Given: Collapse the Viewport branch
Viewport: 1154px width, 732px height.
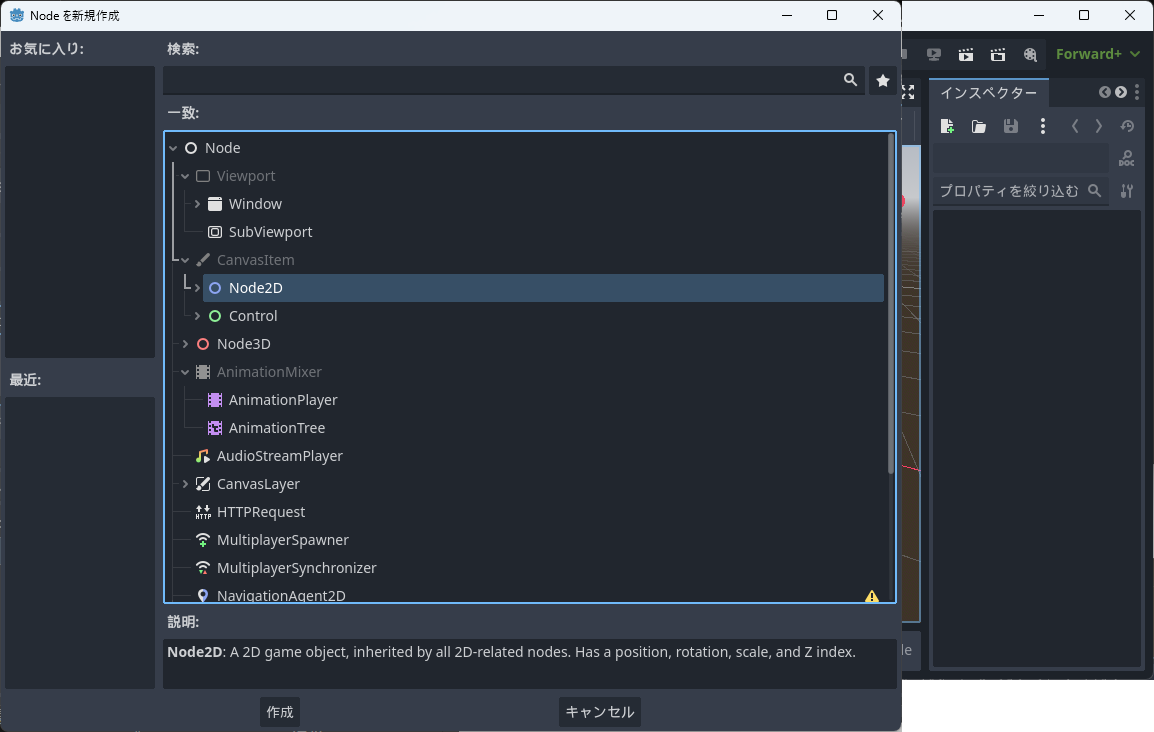Looking at the screenshot, I should (x=184, y=175).
